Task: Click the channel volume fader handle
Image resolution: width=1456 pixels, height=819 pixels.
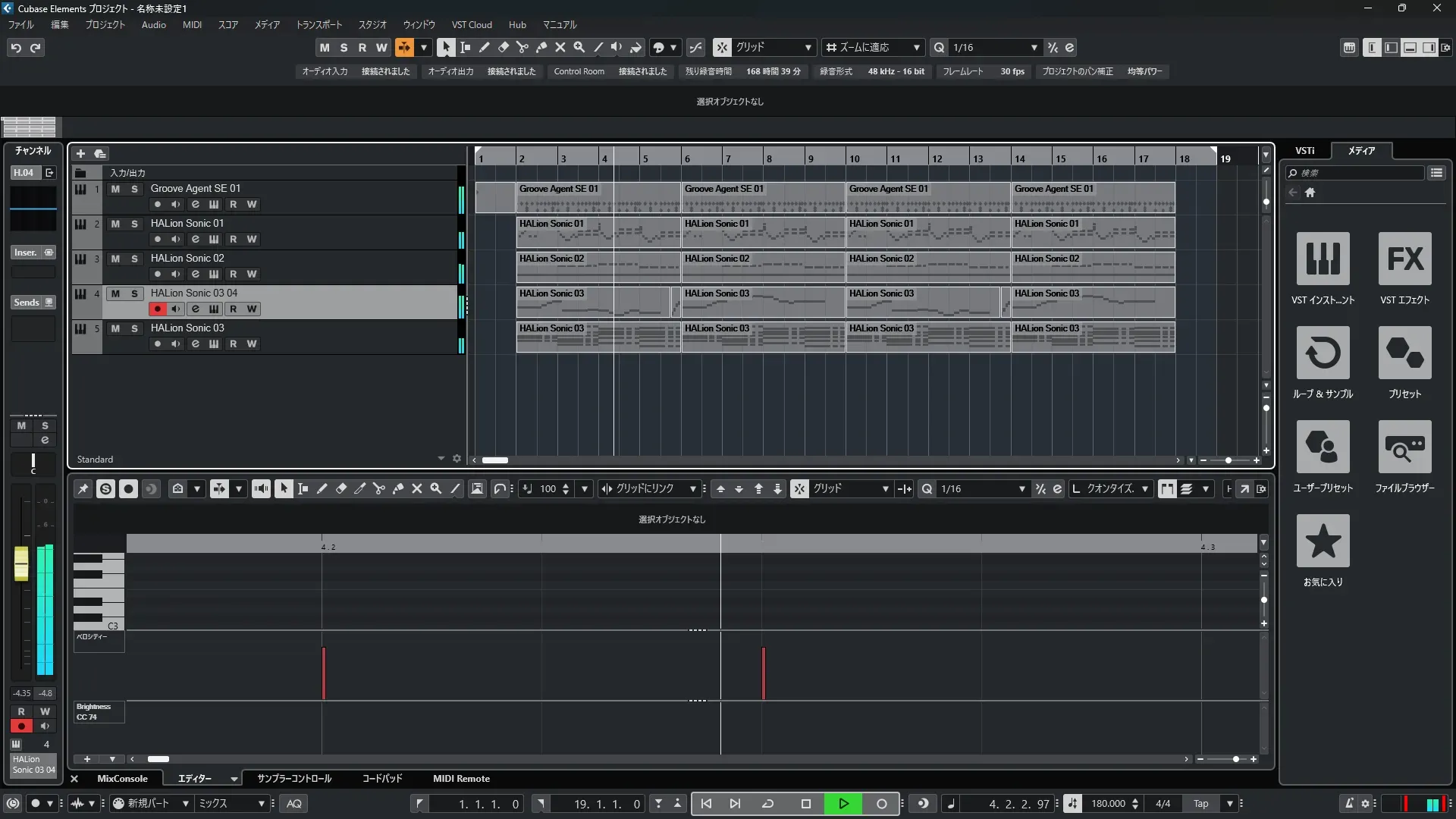Action: [21, 563]
